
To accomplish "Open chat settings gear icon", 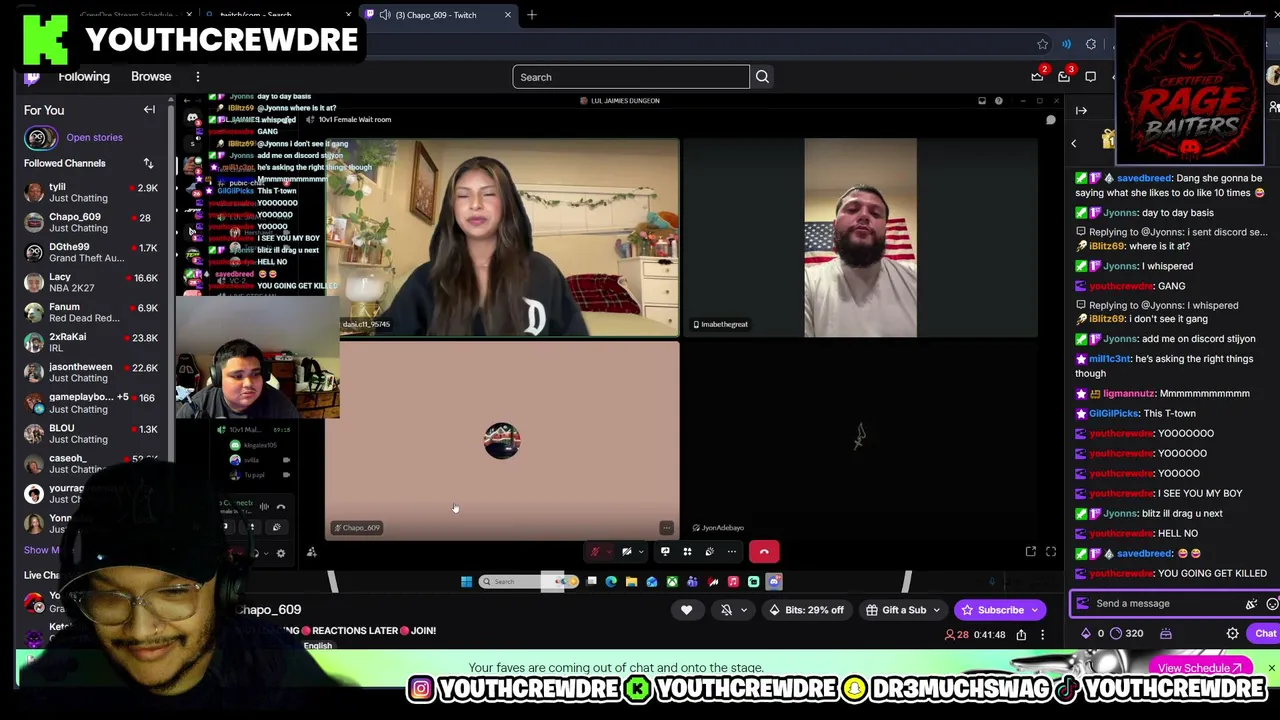I will [1232, 633].
